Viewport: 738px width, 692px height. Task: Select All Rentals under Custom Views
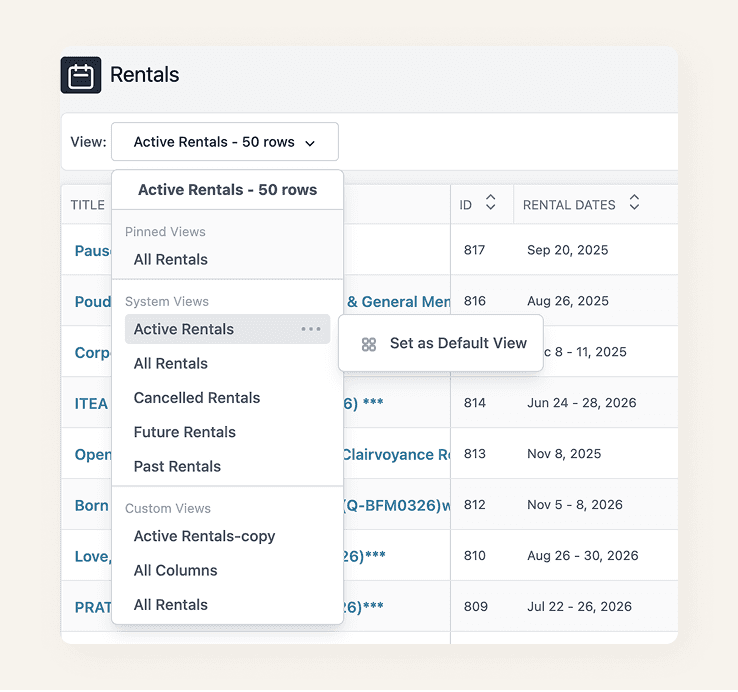click(170, 605)
